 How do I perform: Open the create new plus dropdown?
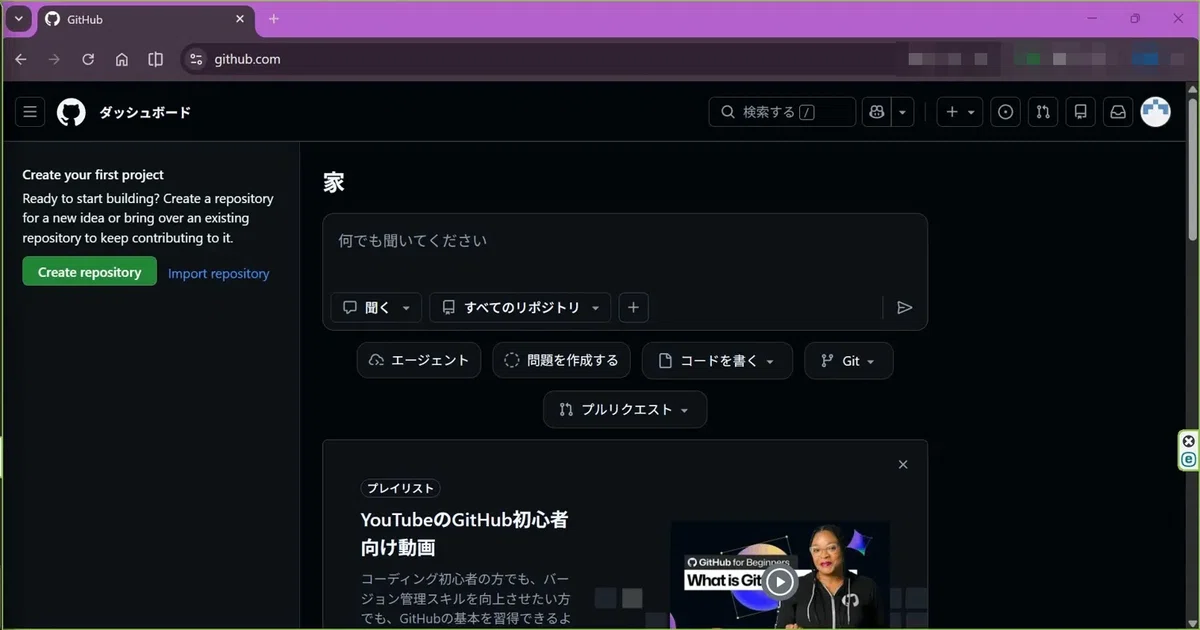pos(960,112)
